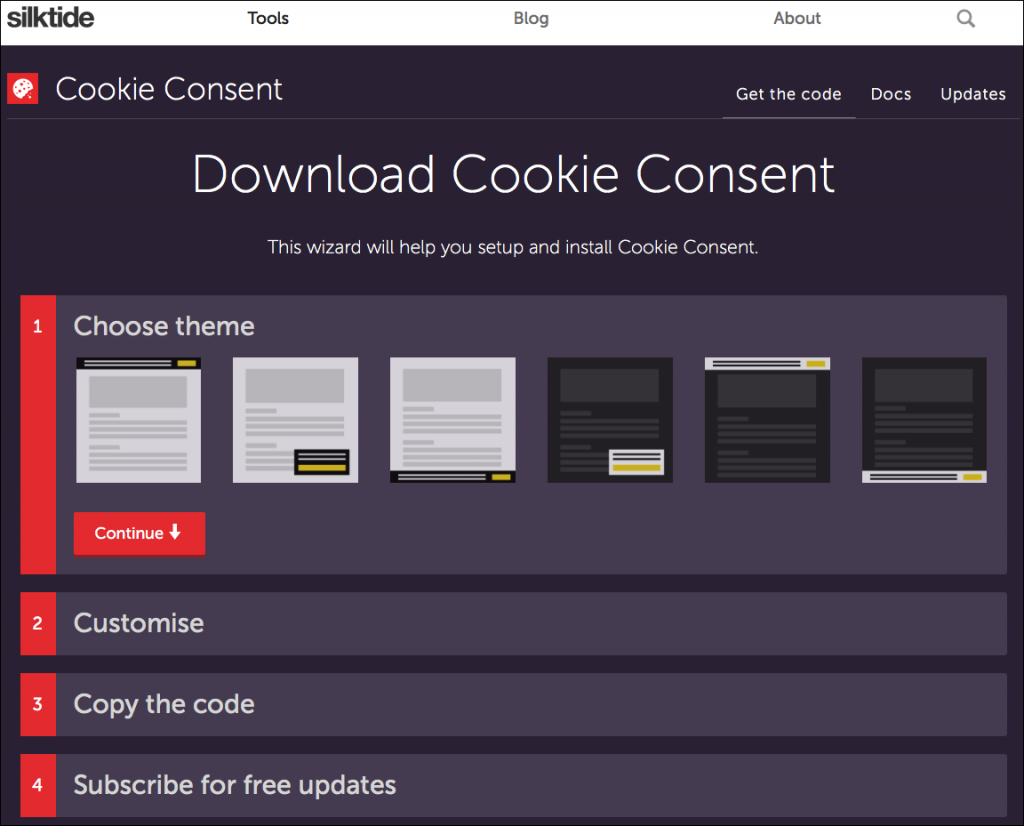The width and height of the screenshot is (1024, 826).
Task: Expand Subscribe for free updates step
Action: pyautogui.click(x=235, y=785)
